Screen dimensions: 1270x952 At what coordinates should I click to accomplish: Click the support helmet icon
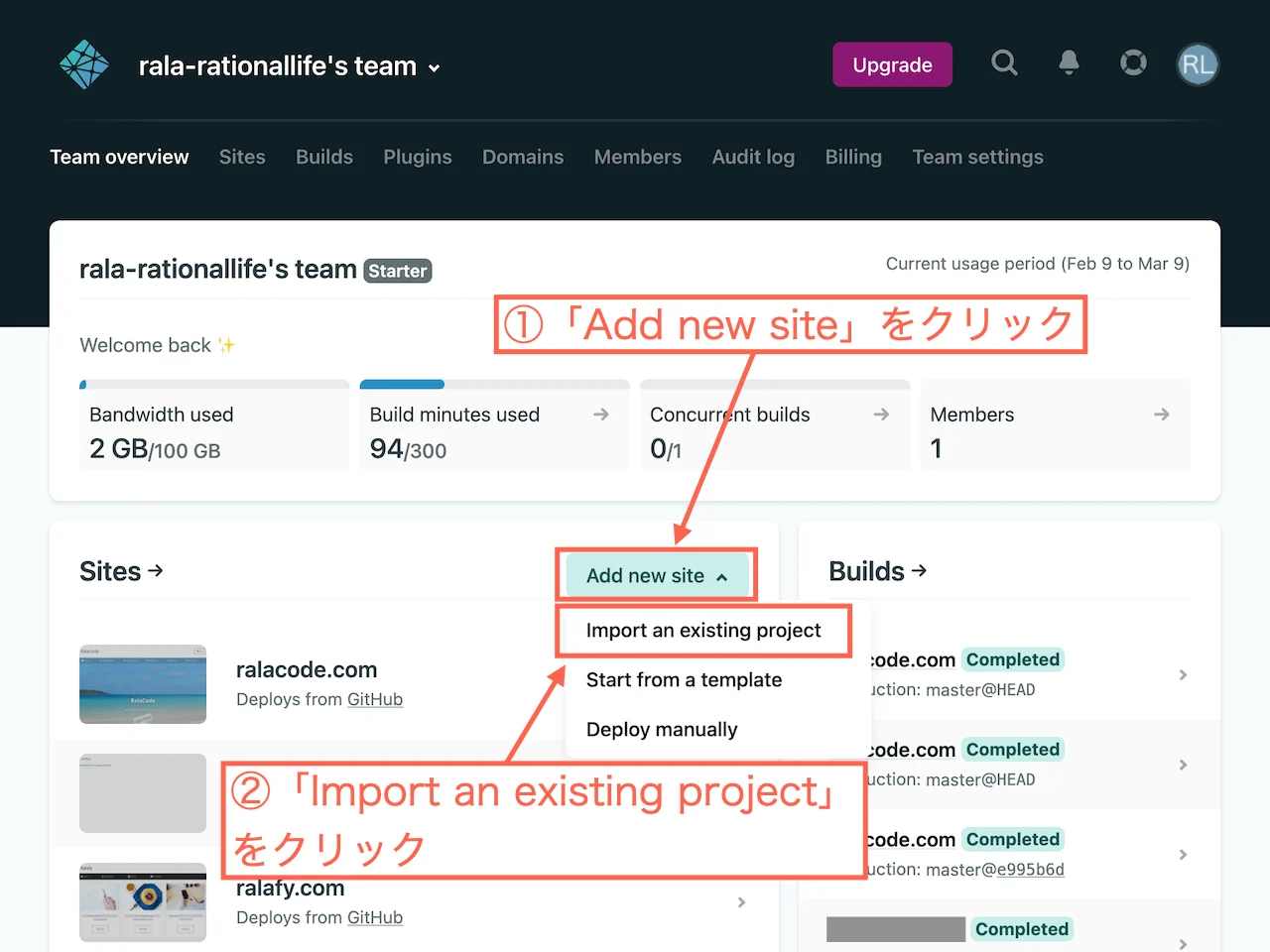click(x=1133, y=62)
